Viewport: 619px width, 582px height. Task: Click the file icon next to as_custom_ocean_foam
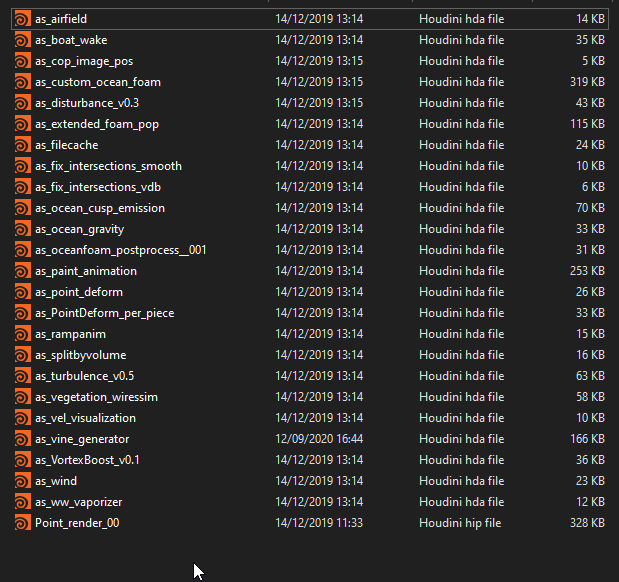pyautogui.click(x=23, y=82)
